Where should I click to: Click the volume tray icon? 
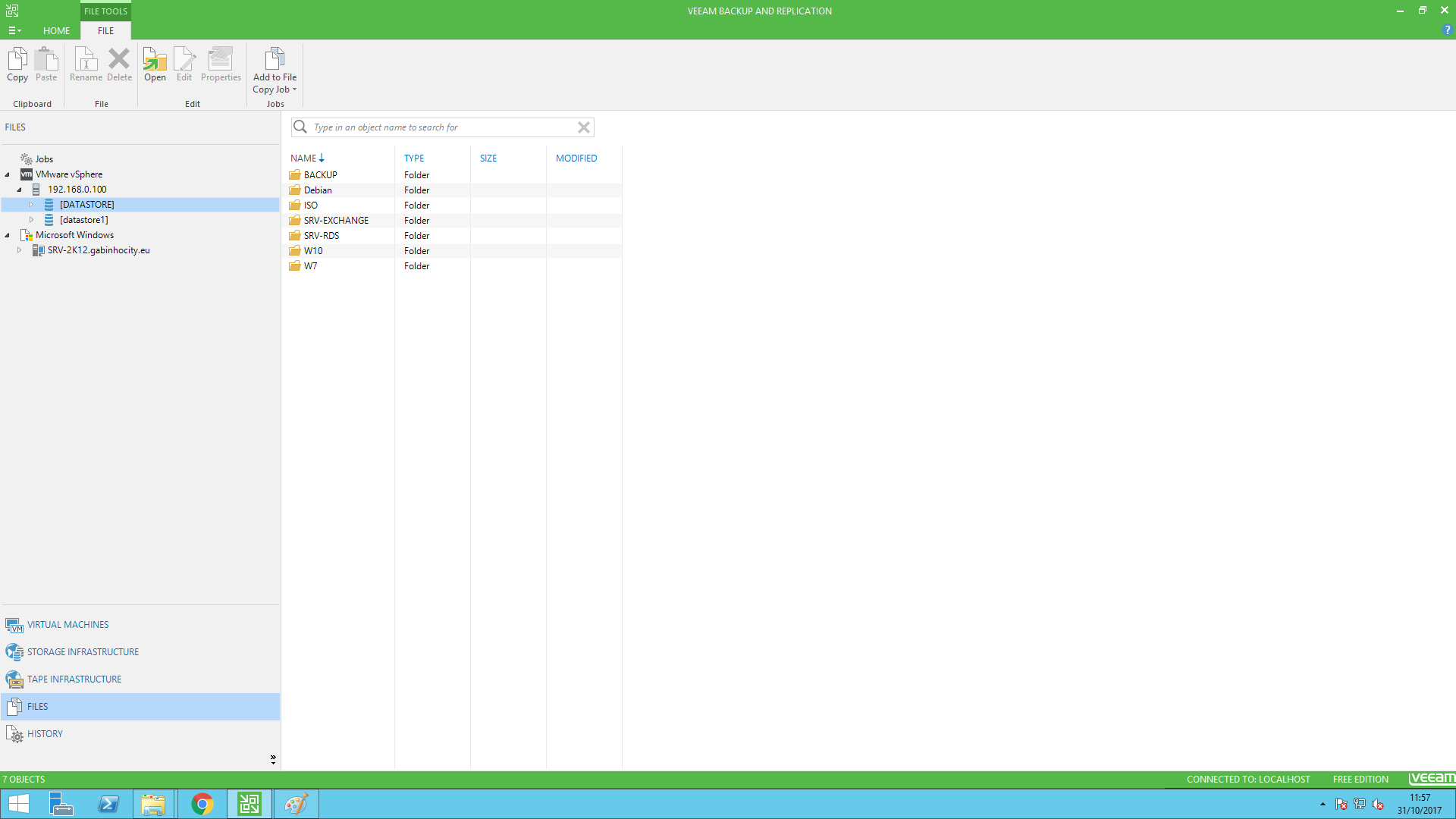[x=1378, y=805]
